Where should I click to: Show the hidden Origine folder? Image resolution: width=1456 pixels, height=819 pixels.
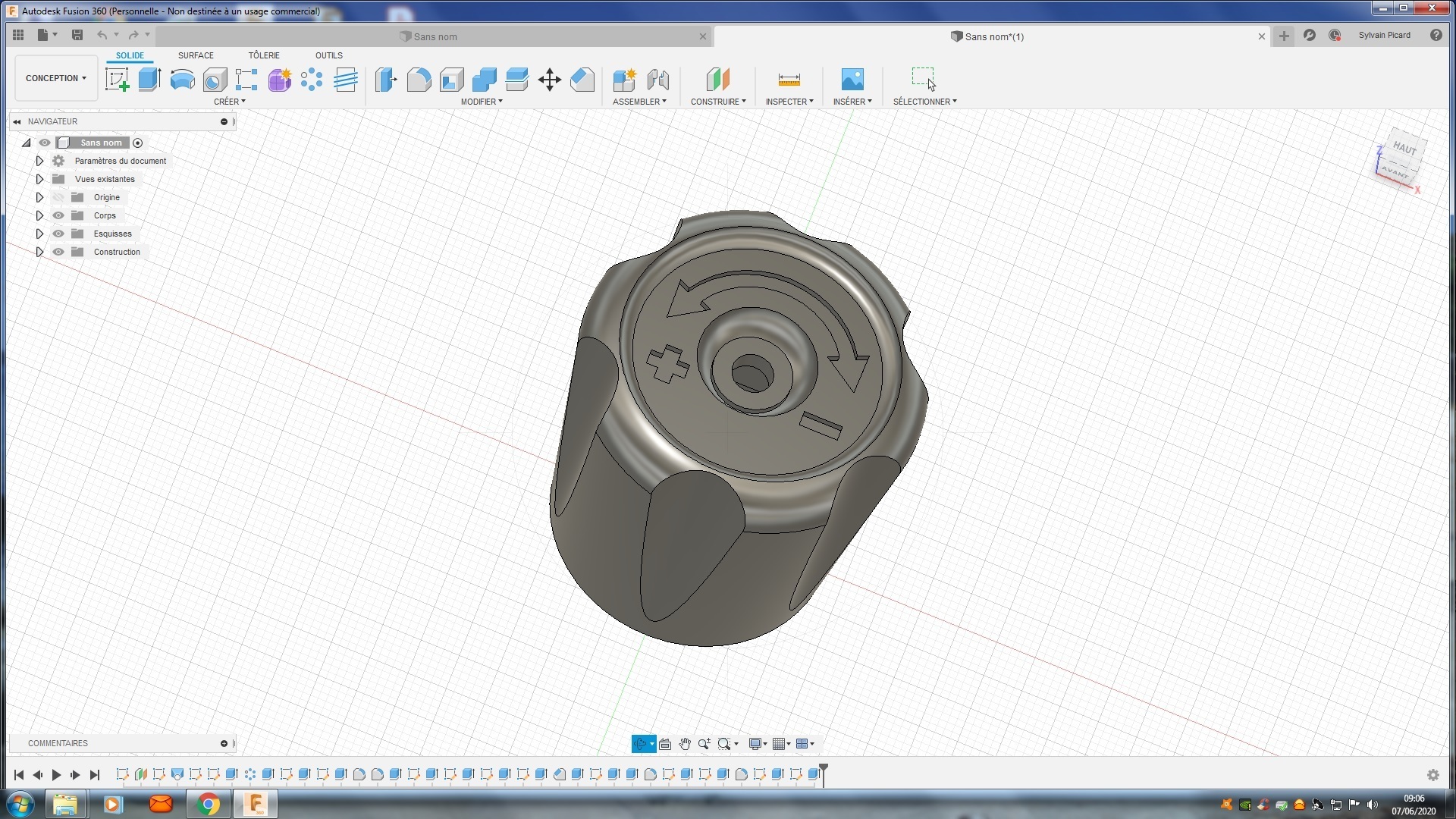(x=58, y=197)
